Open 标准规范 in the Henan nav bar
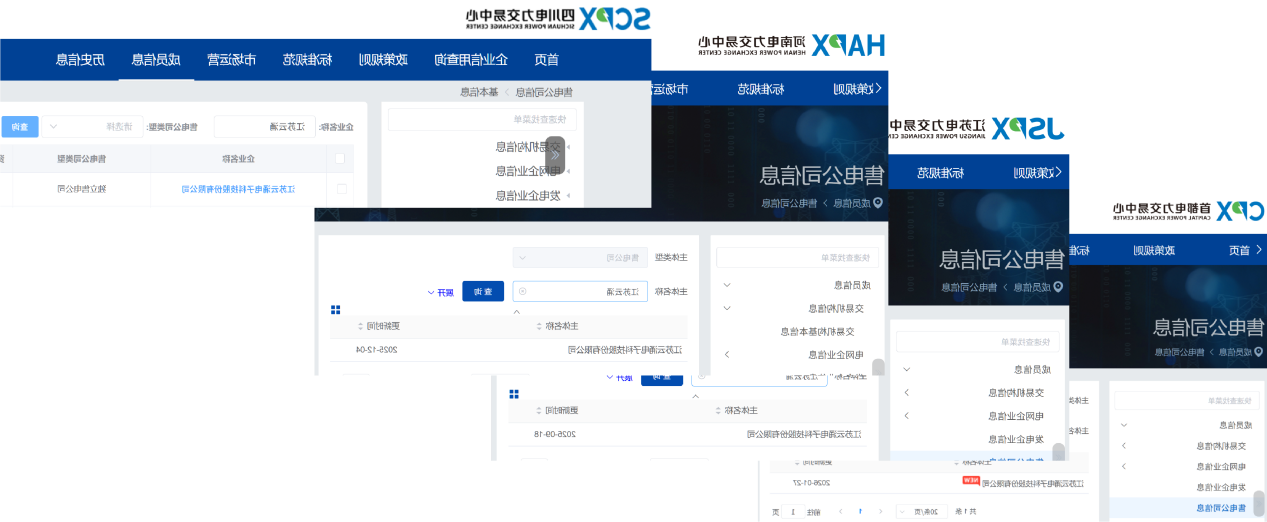This screenshot has height=522, width=1267. 761,89
